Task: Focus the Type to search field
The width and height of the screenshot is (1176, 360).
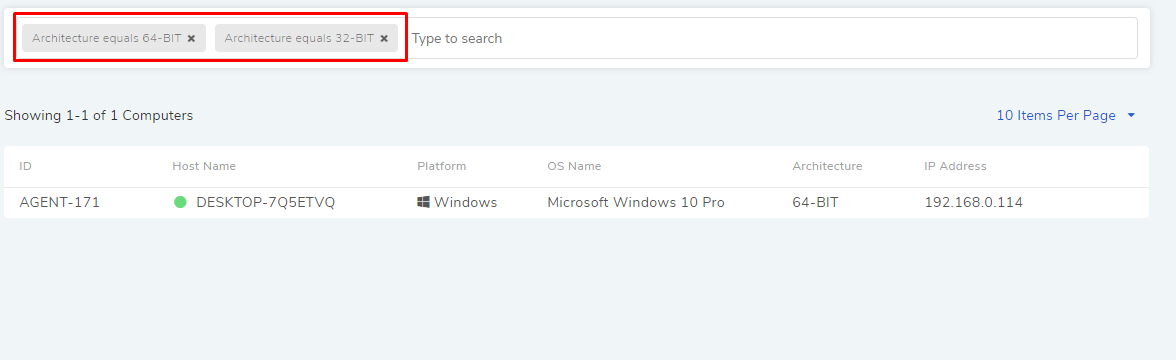Action: (772, 38)
